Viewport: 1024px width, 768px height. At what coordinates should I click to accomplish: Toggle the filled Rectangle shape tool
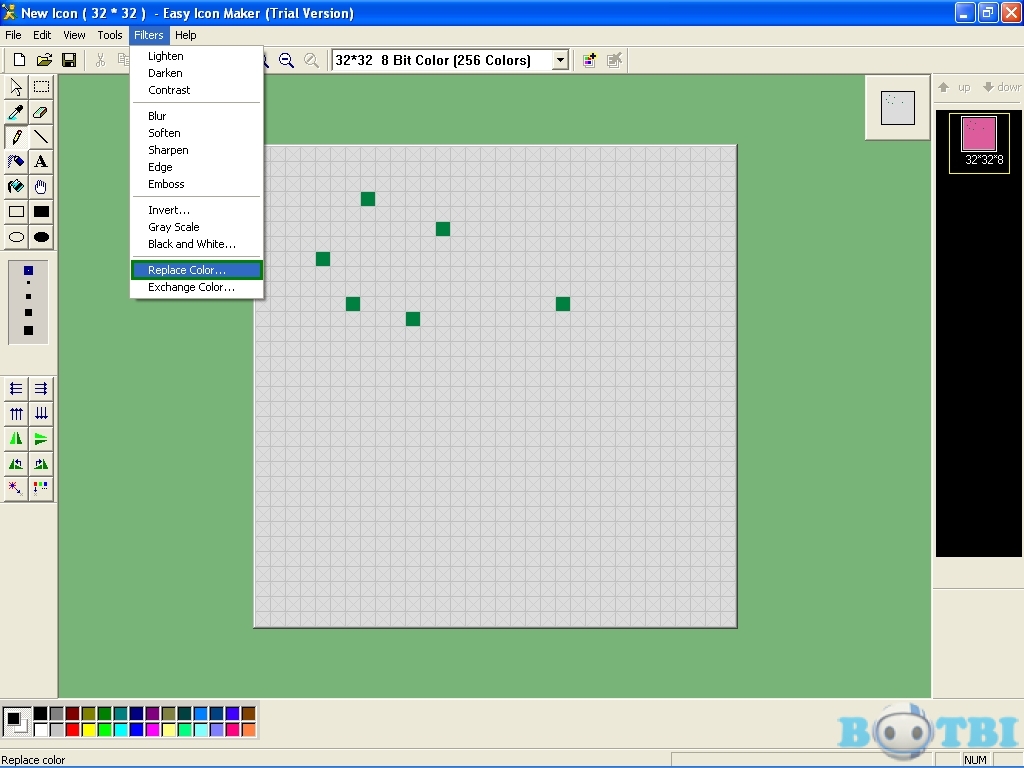click(41, 211)
